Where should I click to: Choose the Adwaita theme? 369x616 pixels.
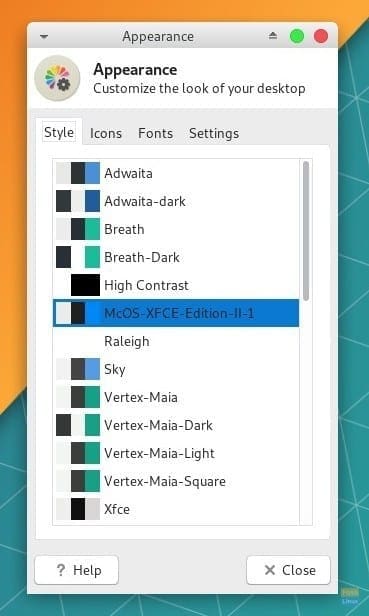pos(176,173)
